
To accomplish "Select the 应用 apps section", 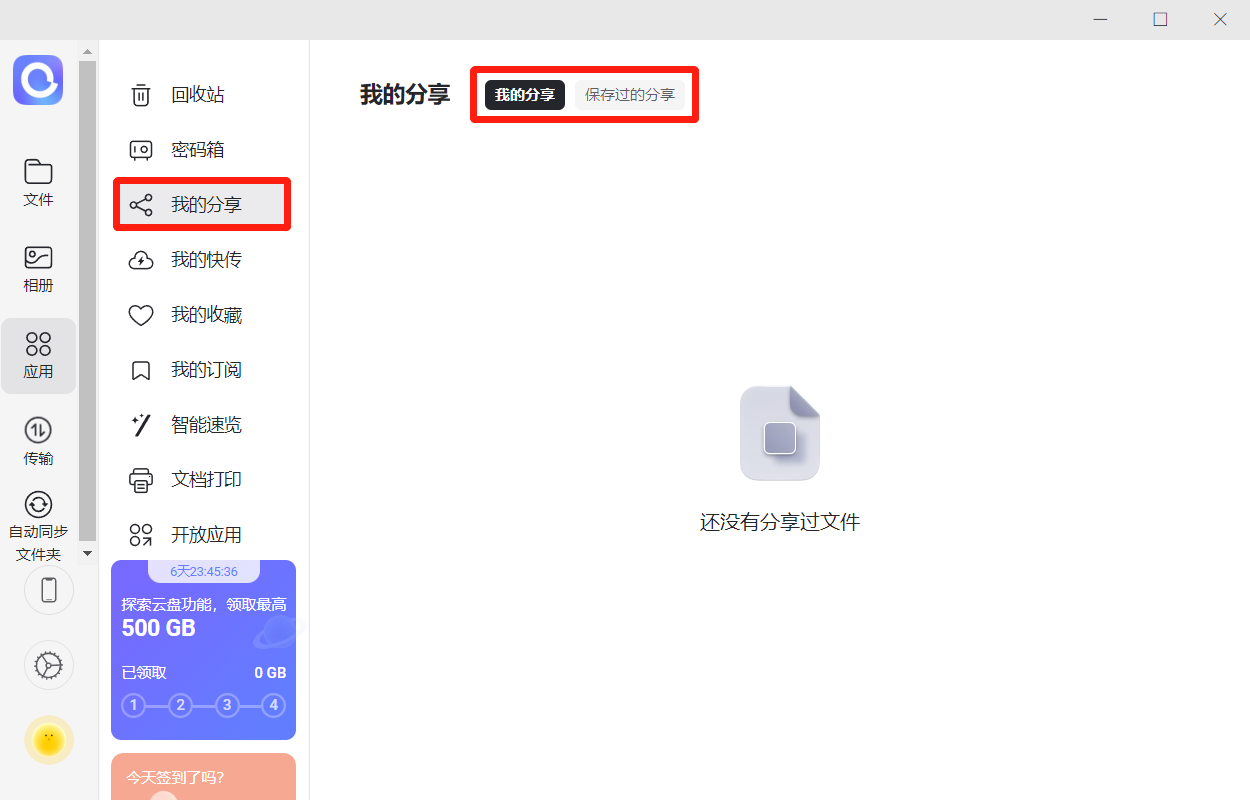I will point(38,356).
